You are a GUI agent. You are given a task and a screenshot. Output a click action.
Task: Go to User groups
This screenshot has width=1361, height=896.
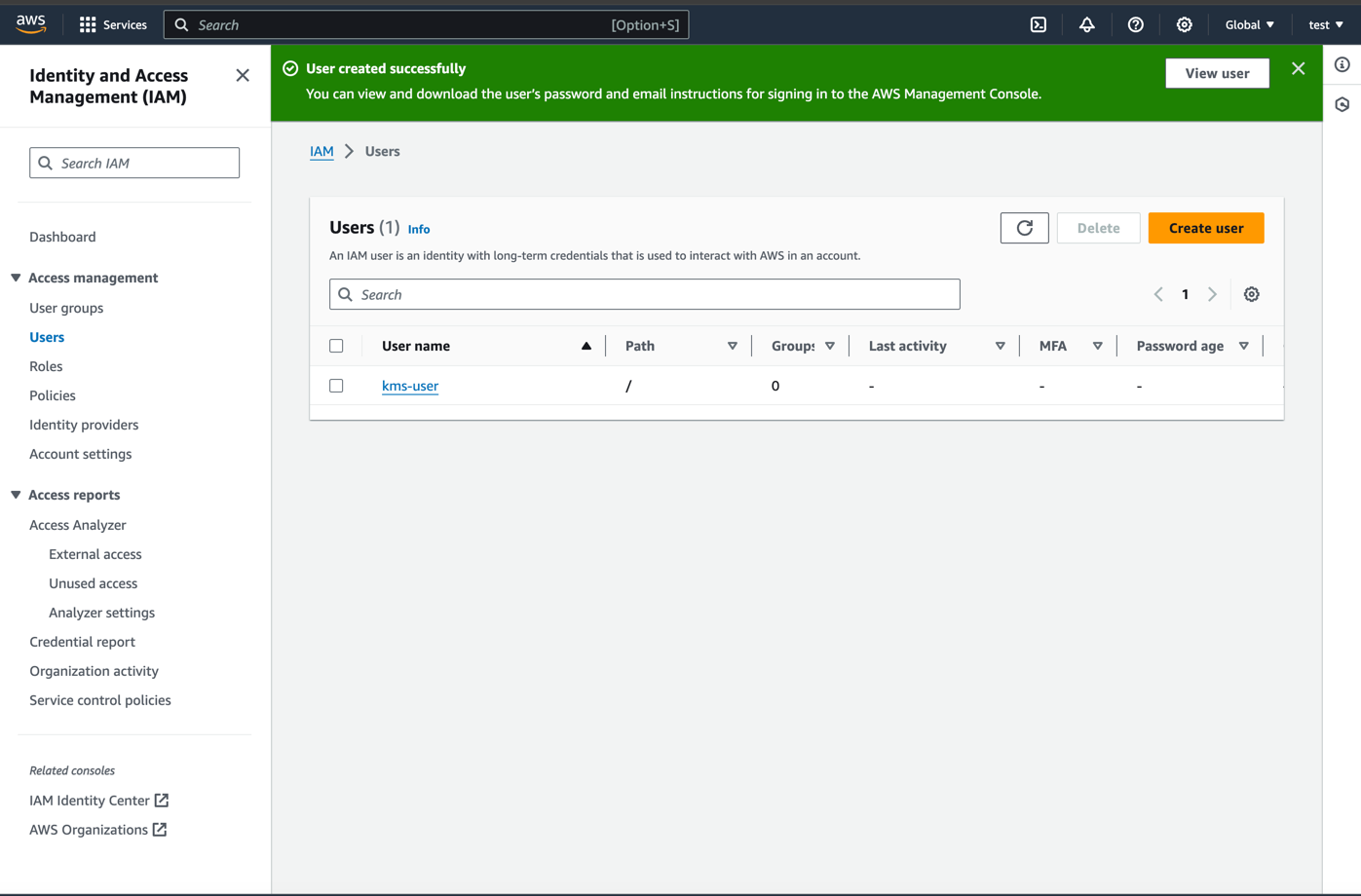point(66,308)
